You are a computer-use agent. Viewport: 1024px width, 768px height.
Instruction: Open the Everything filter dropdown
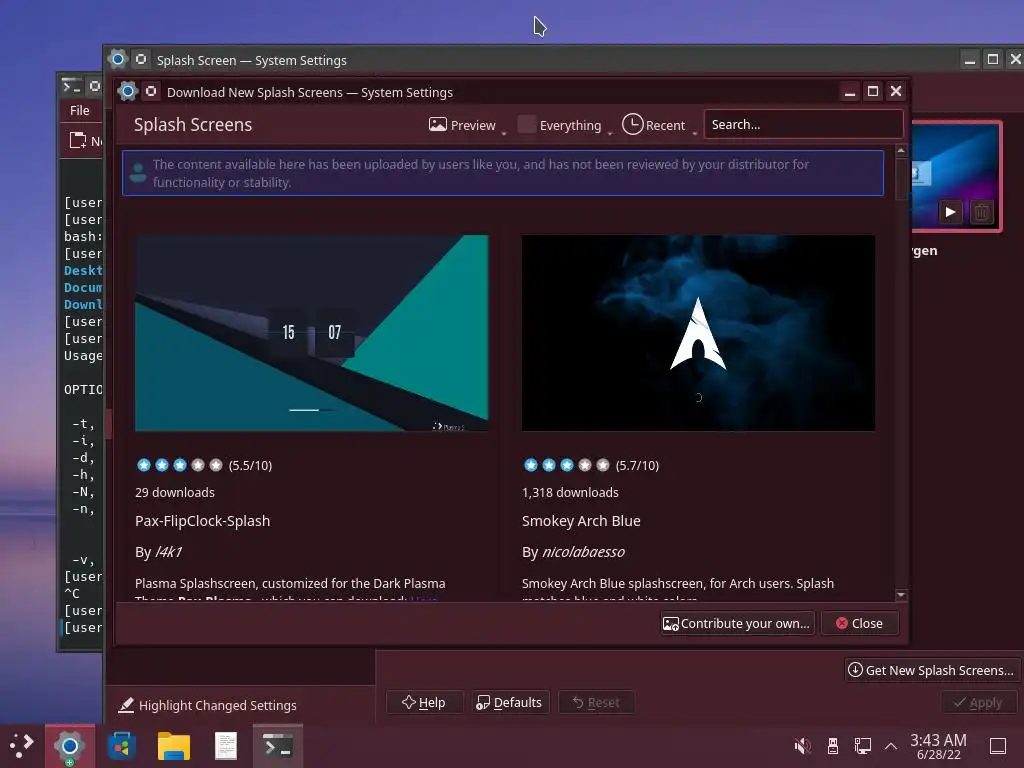pos(564,125)
